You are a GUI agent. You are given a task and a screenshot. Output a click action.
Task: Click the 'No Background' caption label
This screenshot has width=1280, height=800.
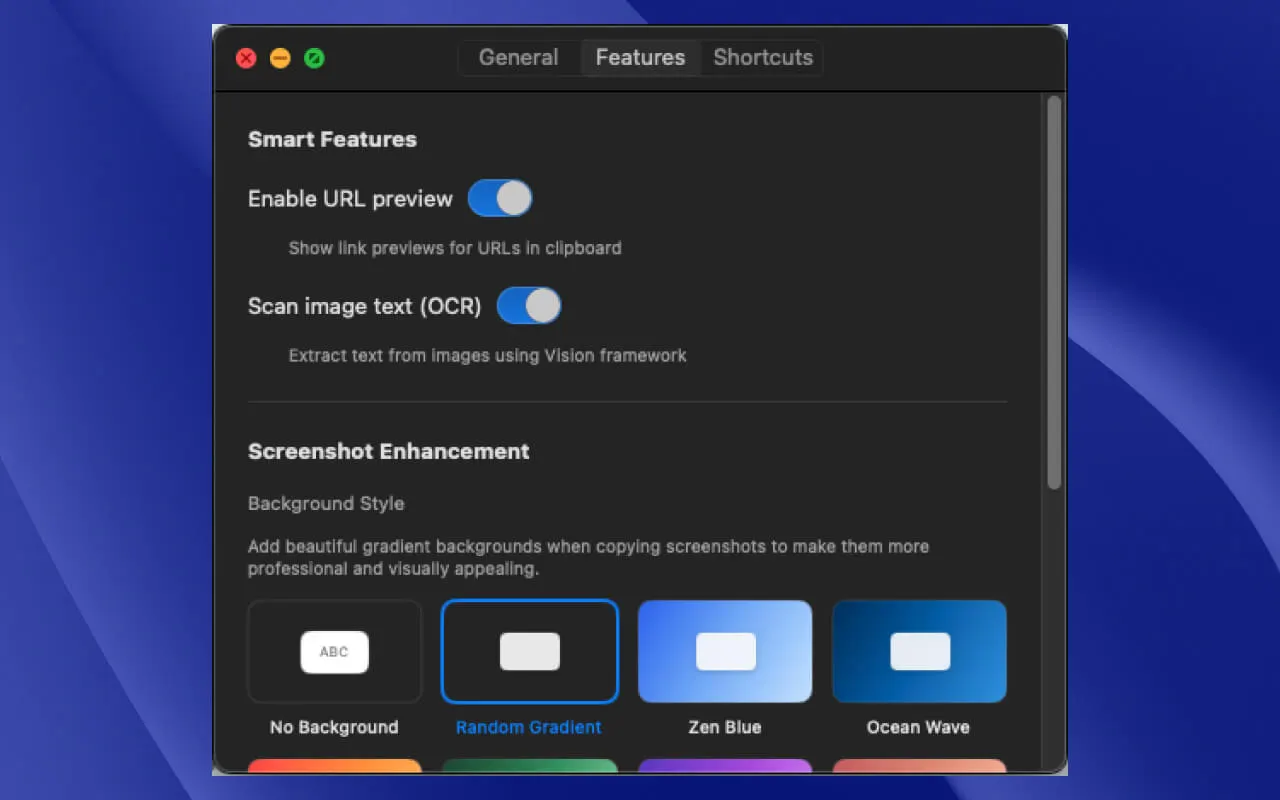[334, 727]
